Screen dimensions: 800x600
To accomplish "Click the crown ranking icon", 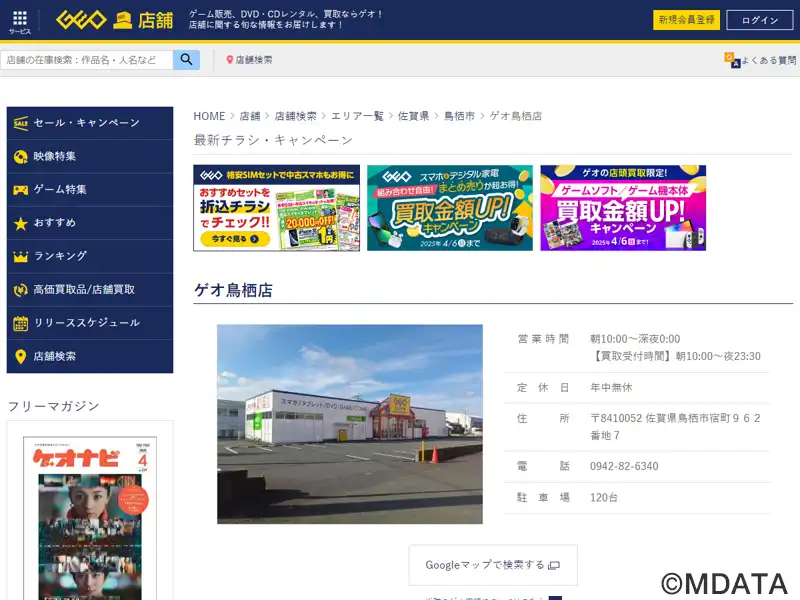I will [x=20, y=257].
